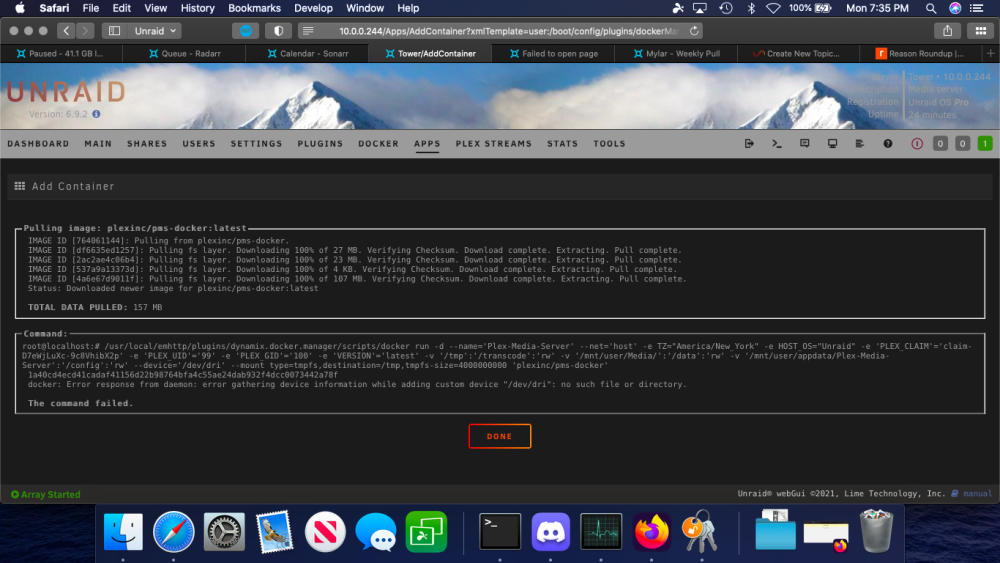Toggle Safari sidebar button

point(114,31)
